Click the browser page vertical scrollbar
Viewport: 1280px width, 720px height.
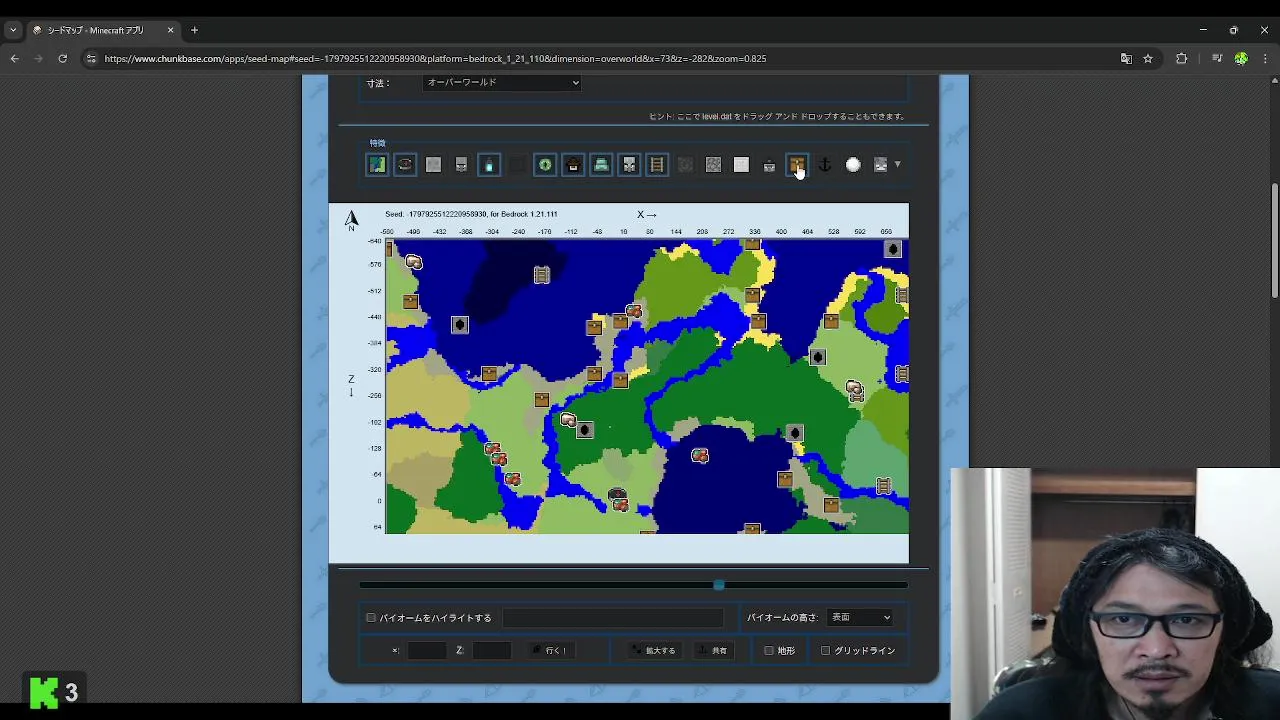pyautogui.click(x=1274, y=240)
